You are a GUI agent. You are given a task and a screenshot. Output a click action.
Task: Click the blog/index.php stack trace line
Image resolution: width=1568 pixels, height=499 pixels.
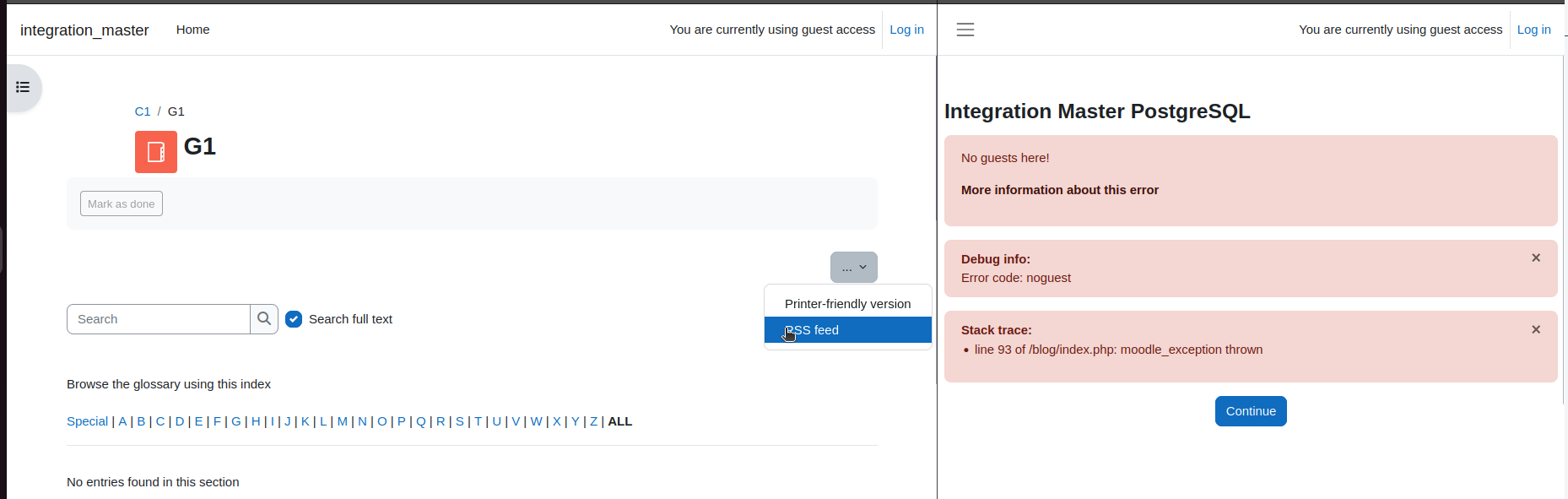[x=1118, y=350]
